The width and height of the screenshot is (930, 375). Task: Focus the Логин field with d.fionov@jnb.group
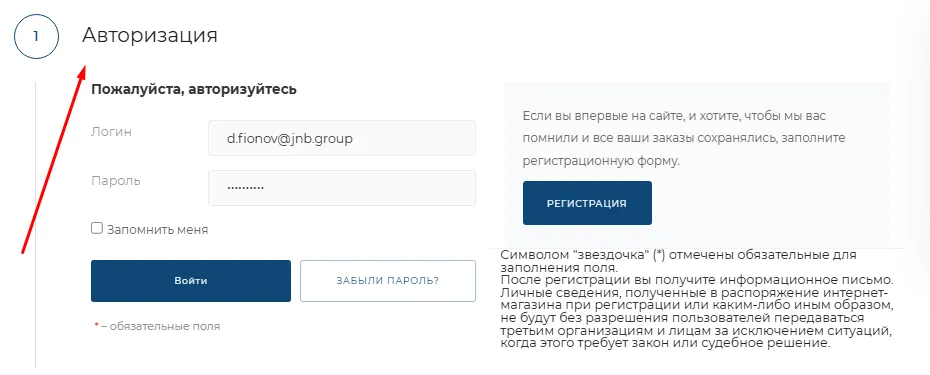tap(342, 138)
